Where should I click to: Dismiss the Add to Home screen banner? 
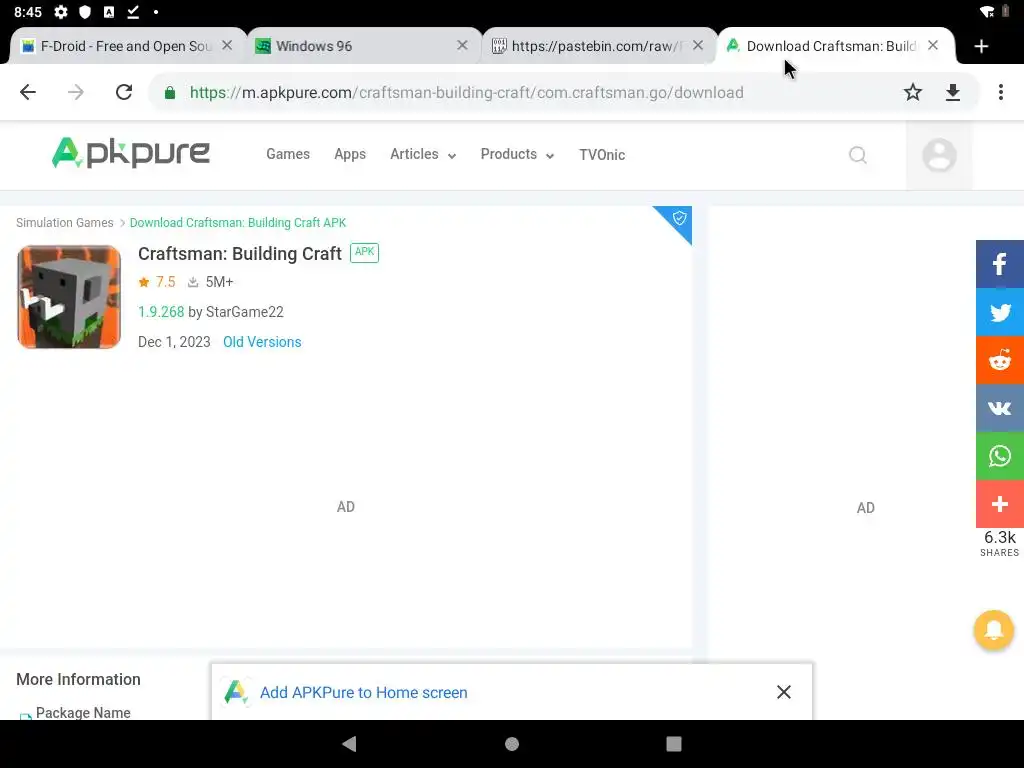tap(784, 692)
